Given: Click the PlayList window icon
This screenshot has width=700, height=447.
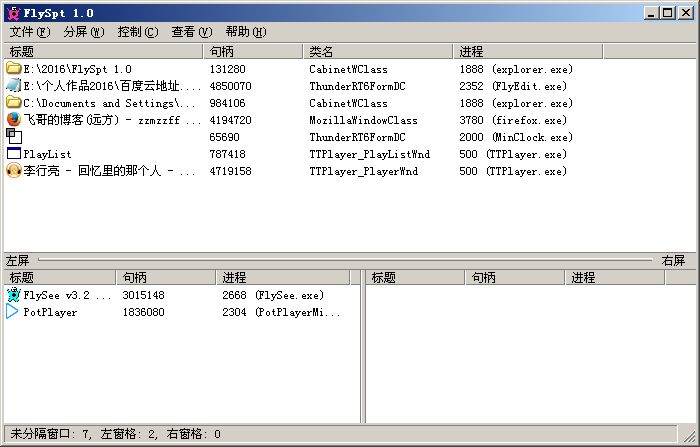Looking at the screenshot, I should point(14,154).
